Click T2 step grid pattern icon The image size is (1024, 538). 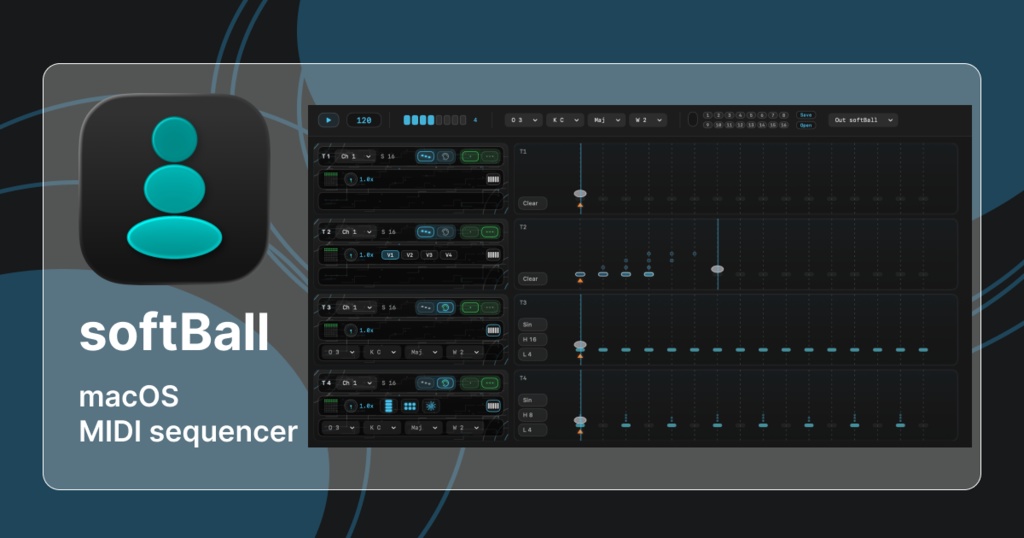coord(331,255)
